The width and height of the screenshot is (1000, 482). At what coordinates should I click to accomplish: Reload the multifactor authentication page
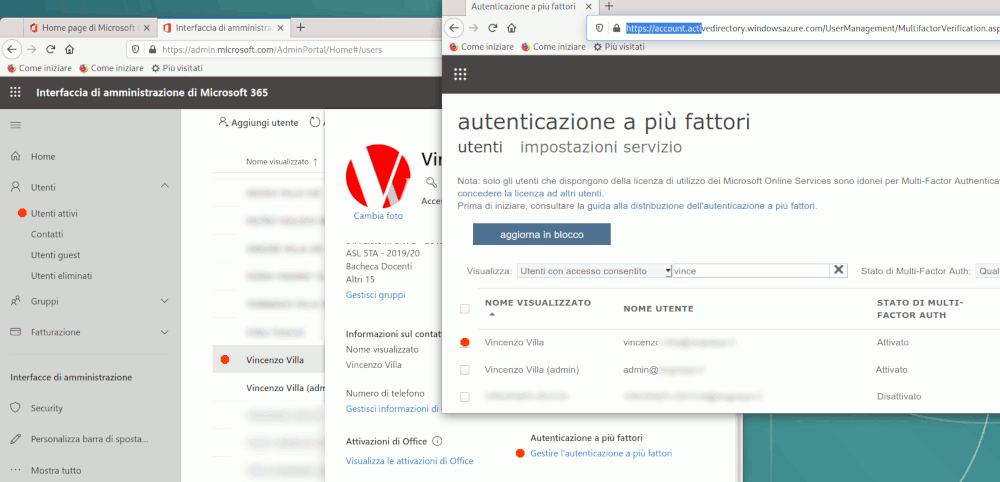(492, 28)
